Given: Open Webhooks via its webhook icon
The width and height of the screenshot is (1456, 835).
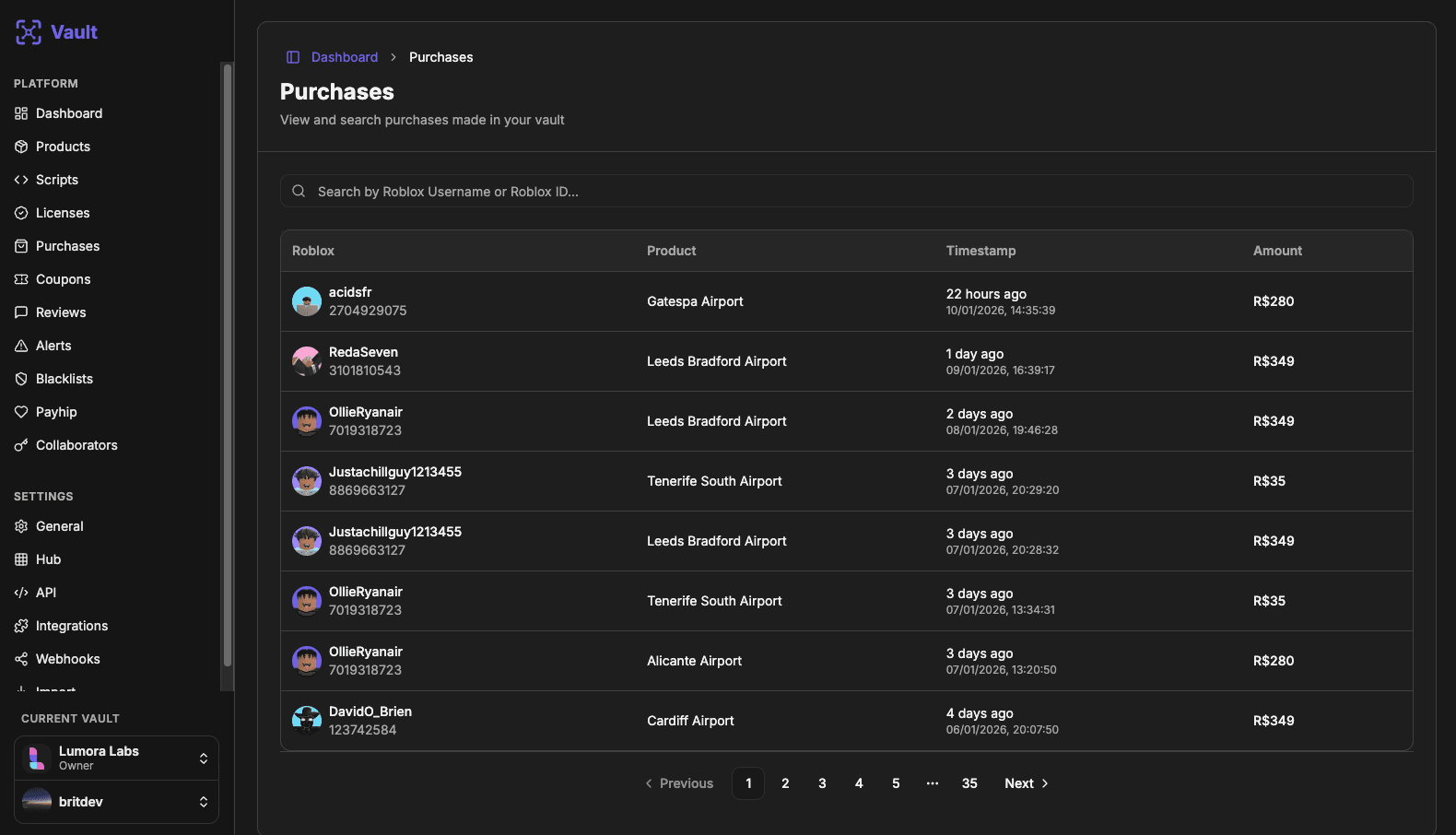Looking at the screenshot, I should pyautogui.click(x=21, y=659).
